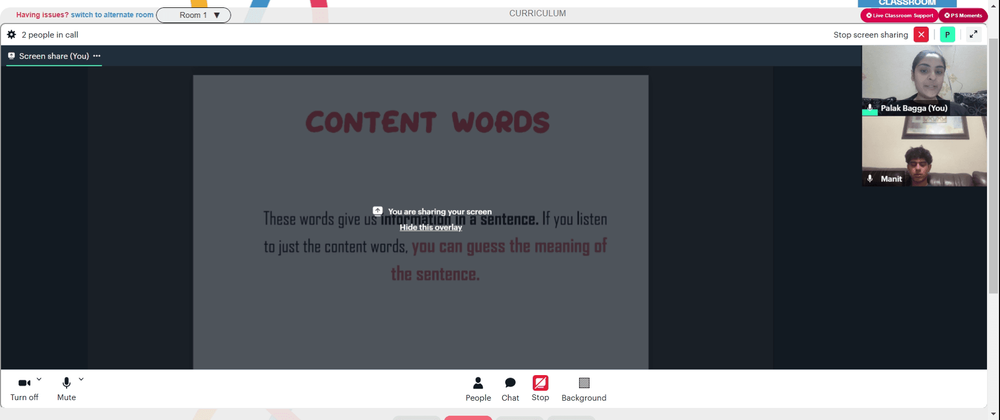The width and height of the screenshot is (1000, 420).
Task: Click the sharing screen overlay icon
Action: point(378,211)
